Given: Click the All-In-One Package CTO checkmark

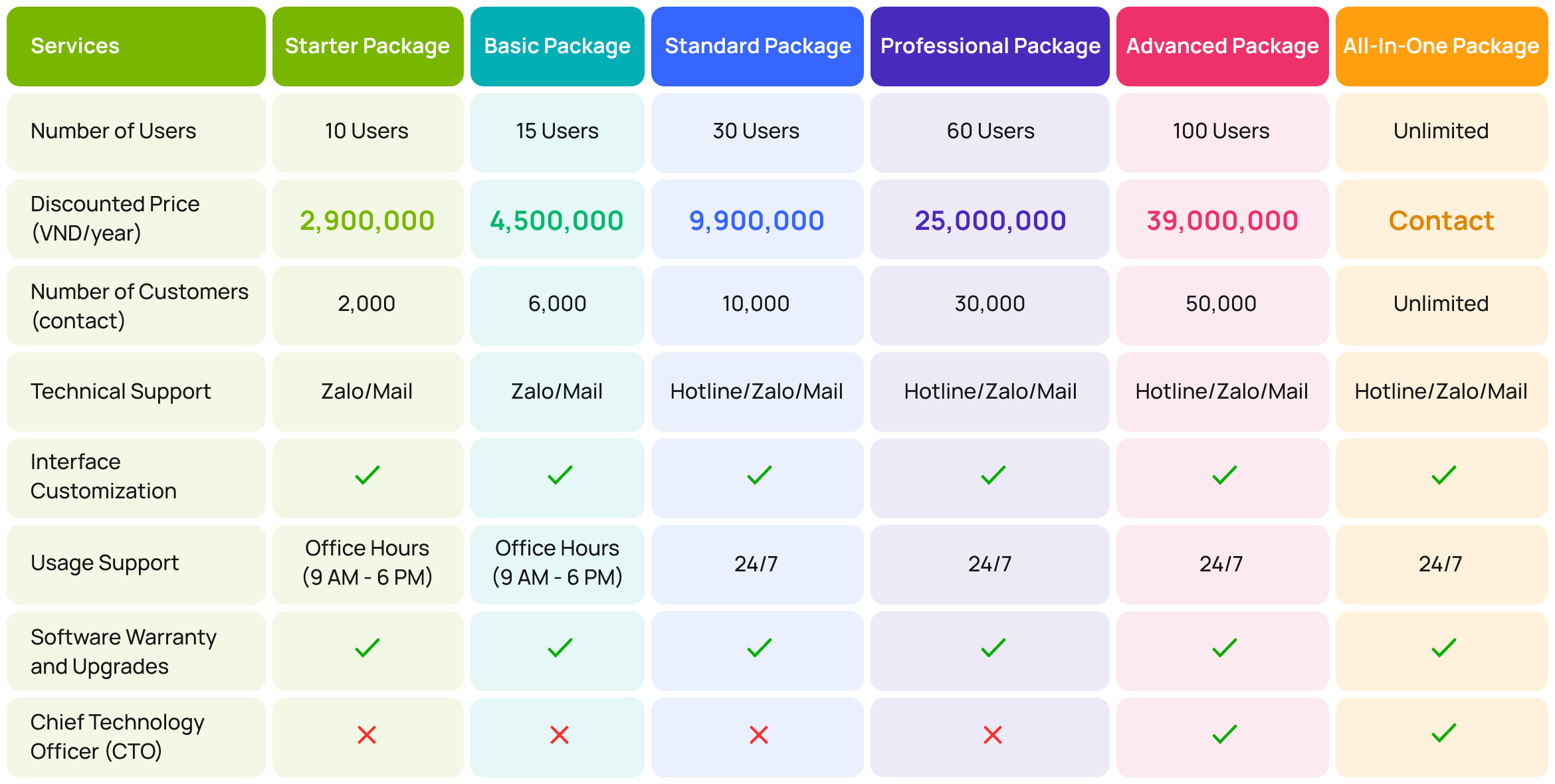Looking at the screenshot, I should (x=1443, y=734).
